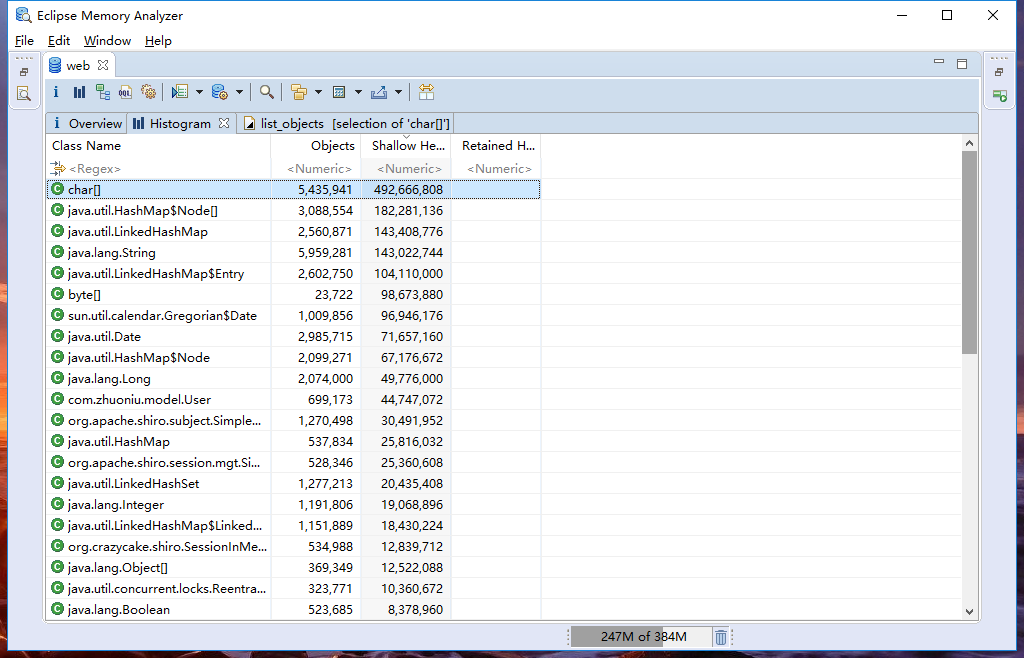Select the java.lang.String row
The image size is (1024, 658).
click(x=293, y=253)
